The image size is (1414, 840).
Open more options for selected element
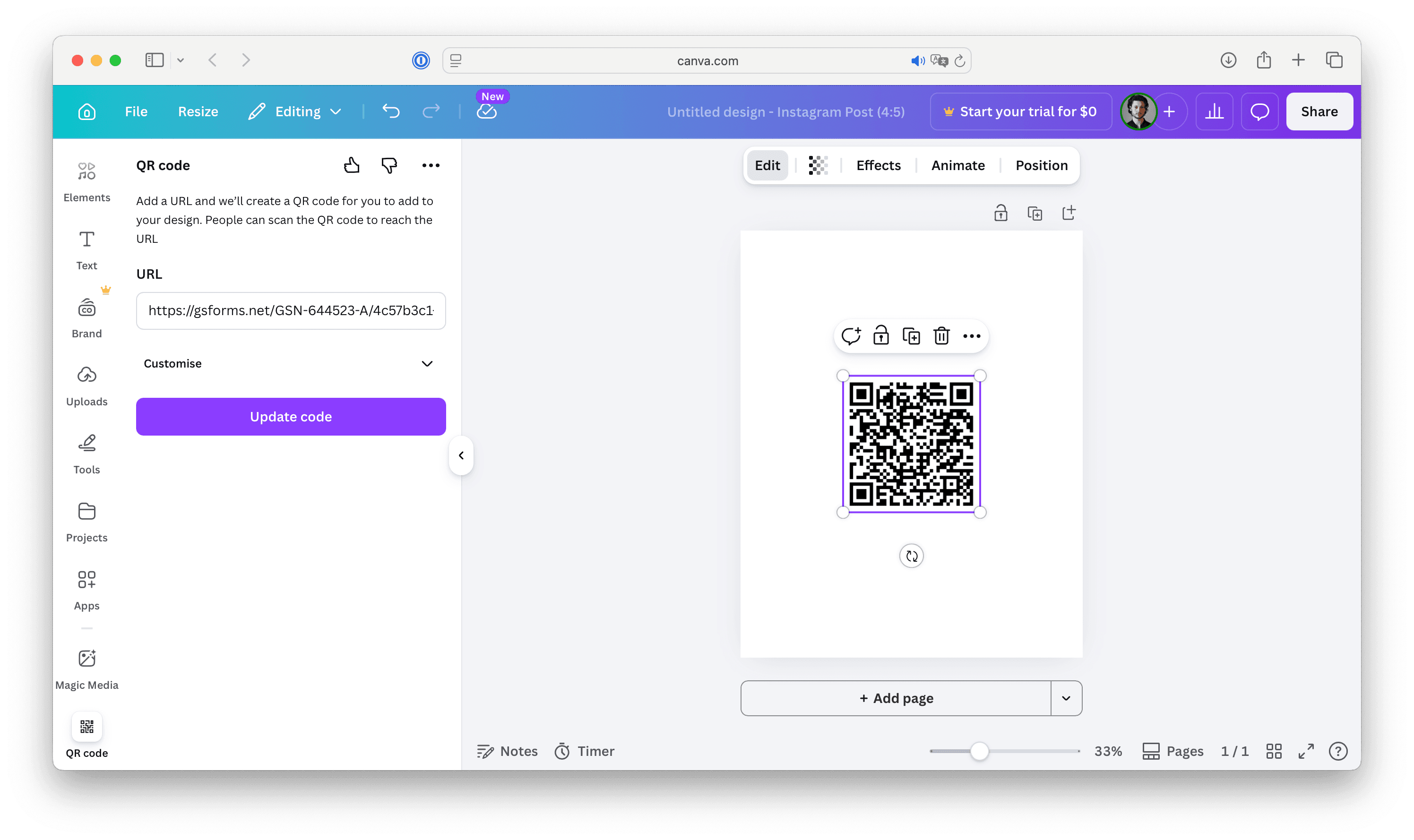tap(971, 336)
